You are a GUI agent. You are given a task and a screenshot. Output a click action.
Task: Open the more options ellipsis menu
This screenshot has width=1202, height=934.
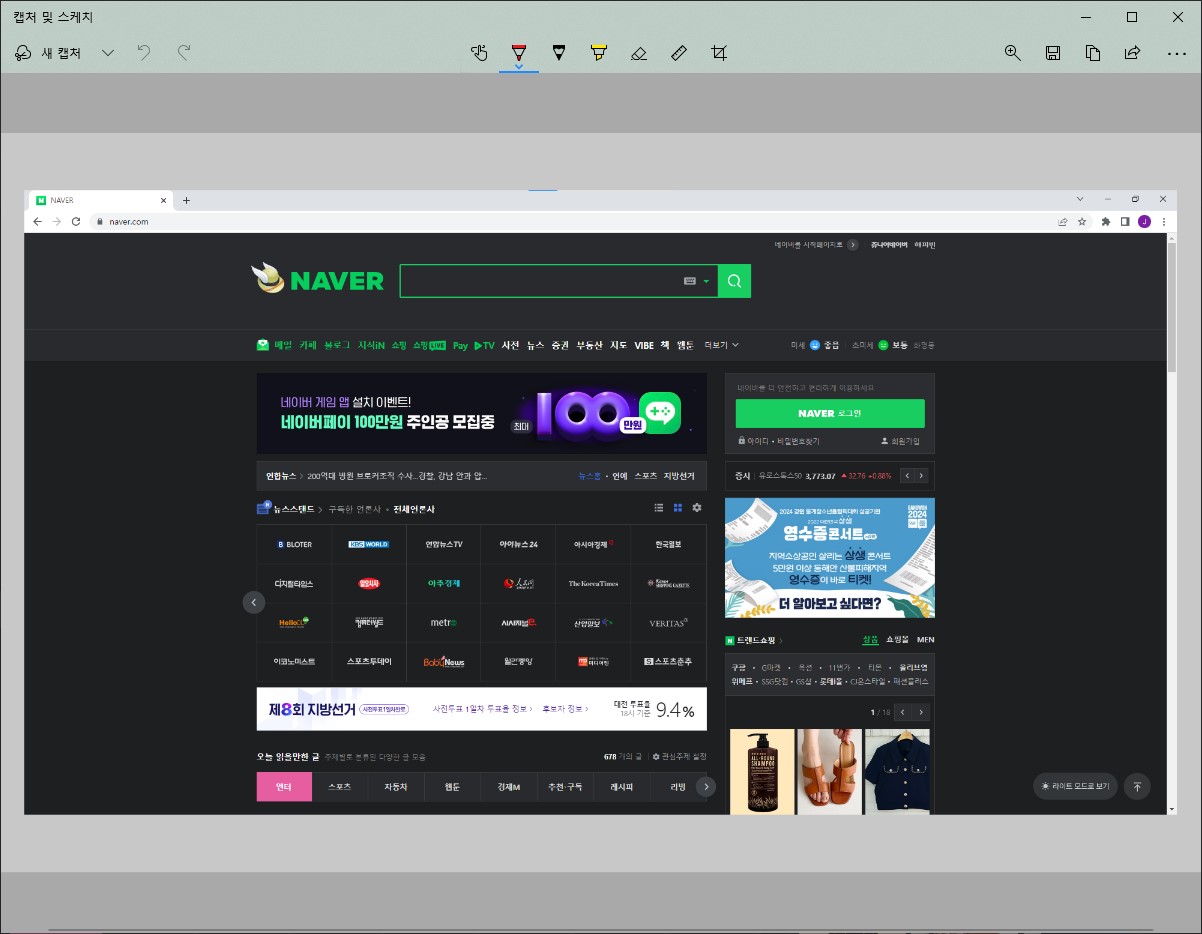1176,53
